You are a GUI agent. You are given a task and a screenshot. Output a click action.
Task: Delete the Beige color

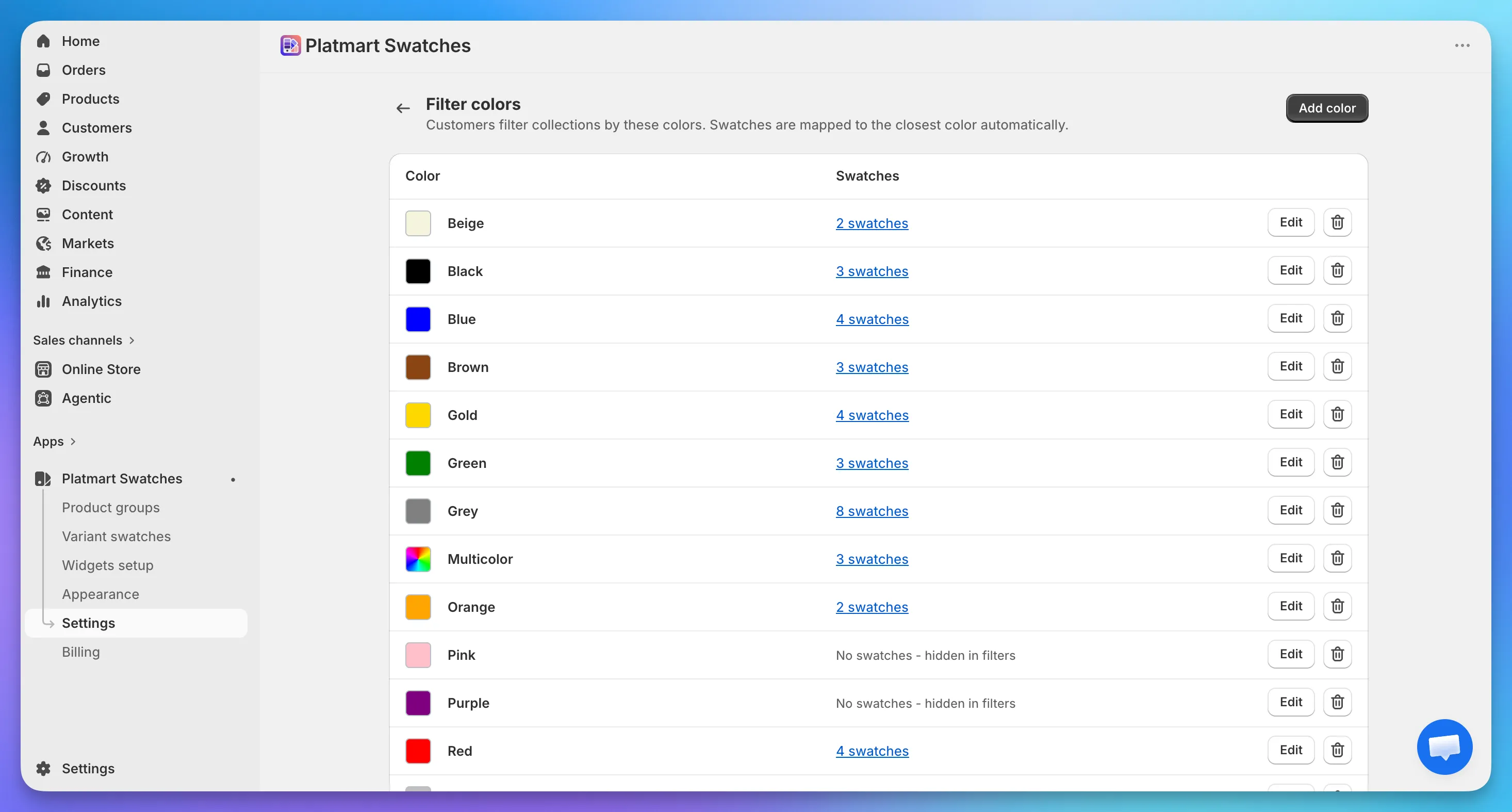pyautogui.click(x=1337, y=222)
